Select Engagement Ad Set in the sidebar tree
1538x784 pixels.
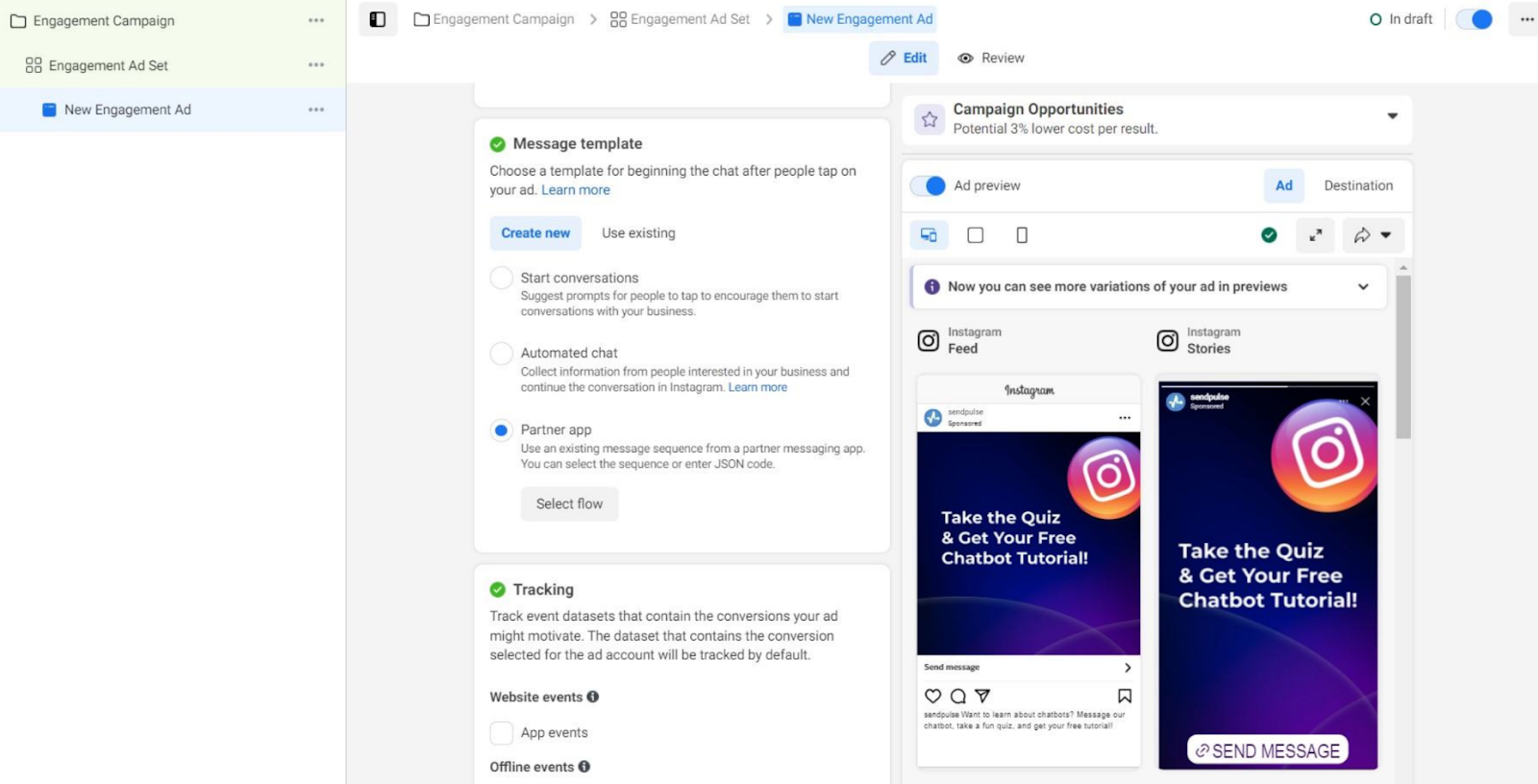coord(108,65)
